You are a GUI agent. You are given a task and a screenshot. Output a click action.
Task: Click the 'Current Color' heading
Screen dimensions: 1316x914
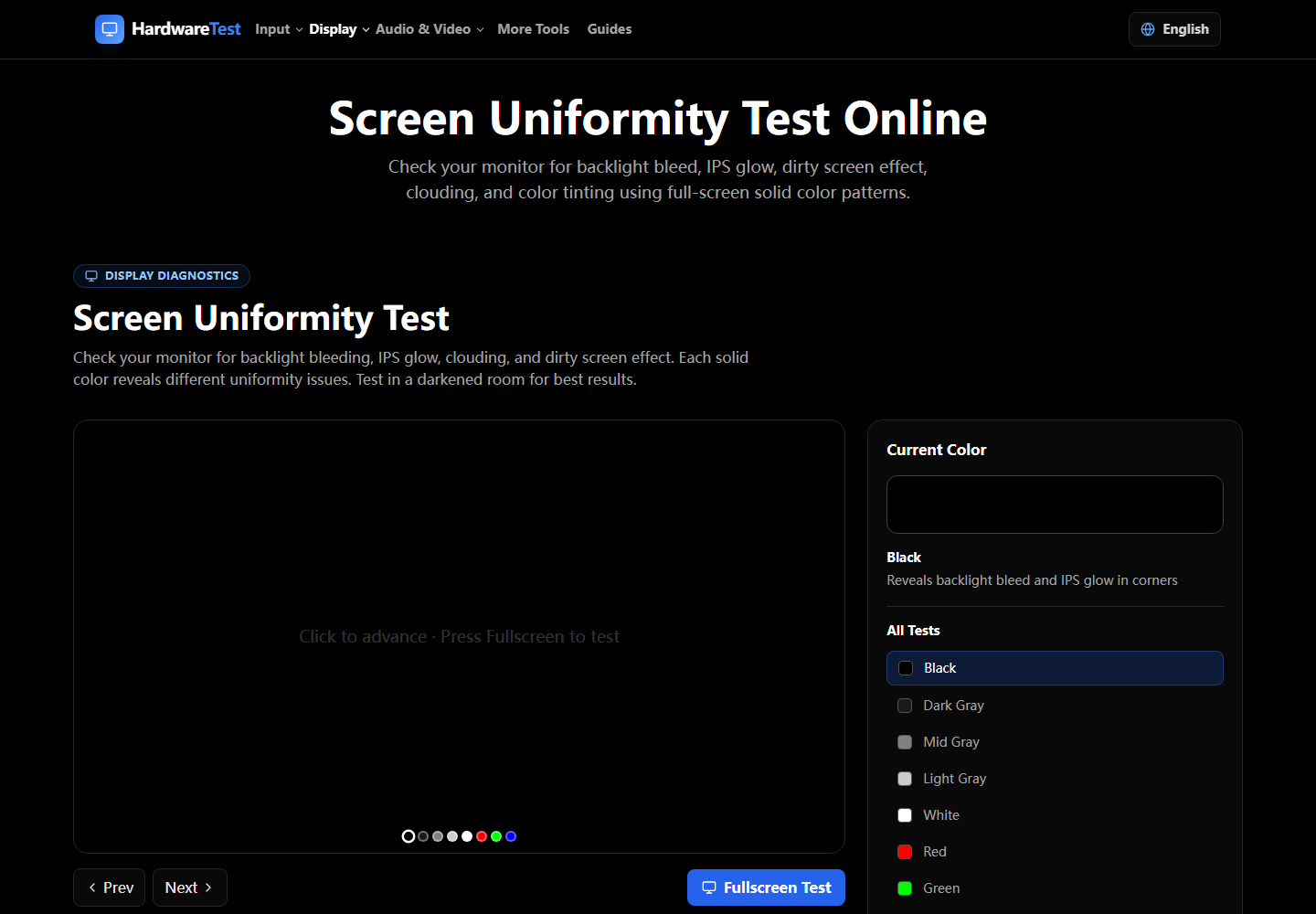(937, 450)
